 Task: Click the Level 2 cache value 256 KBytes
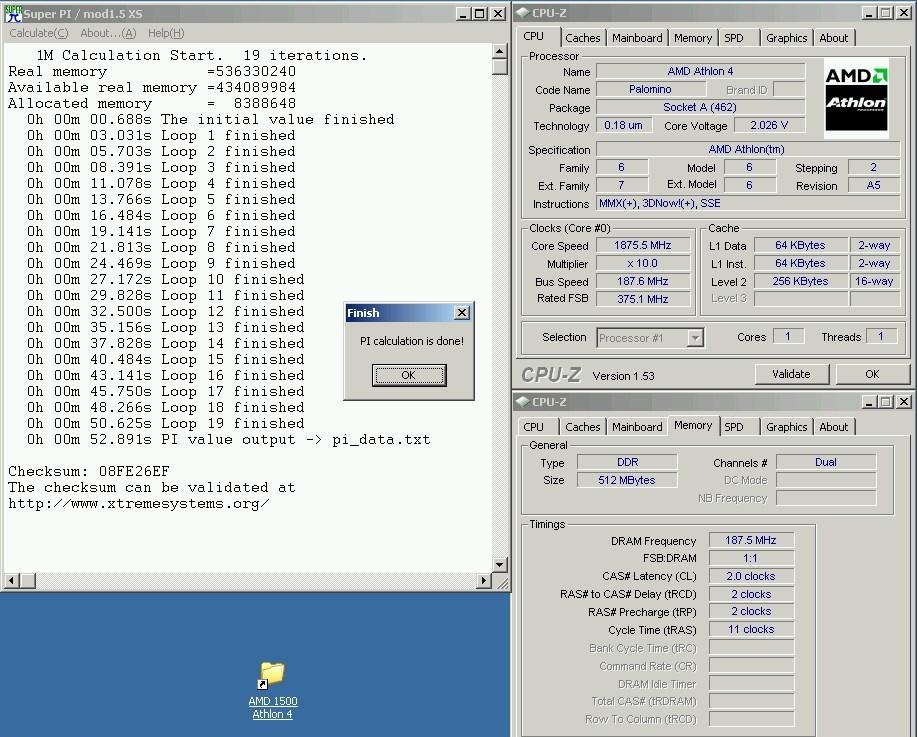coord(801,281)
